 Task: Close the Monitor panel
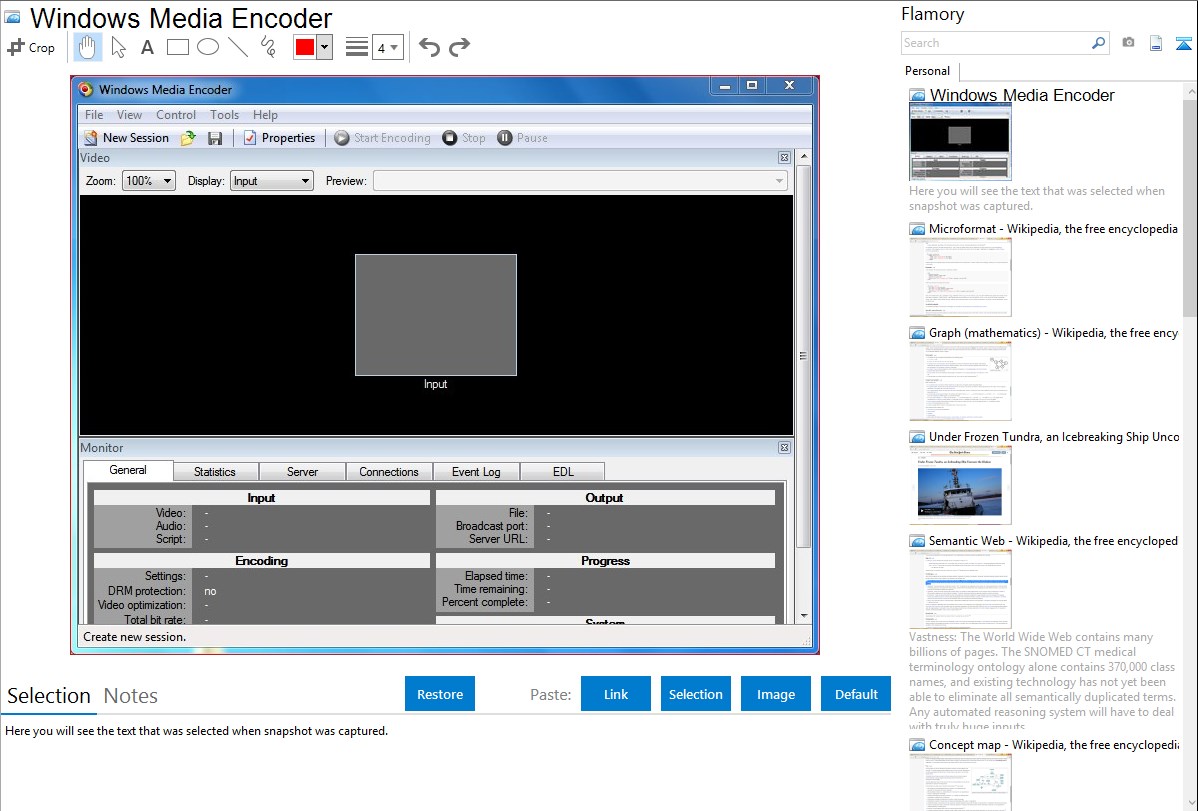tap(784, 448)
